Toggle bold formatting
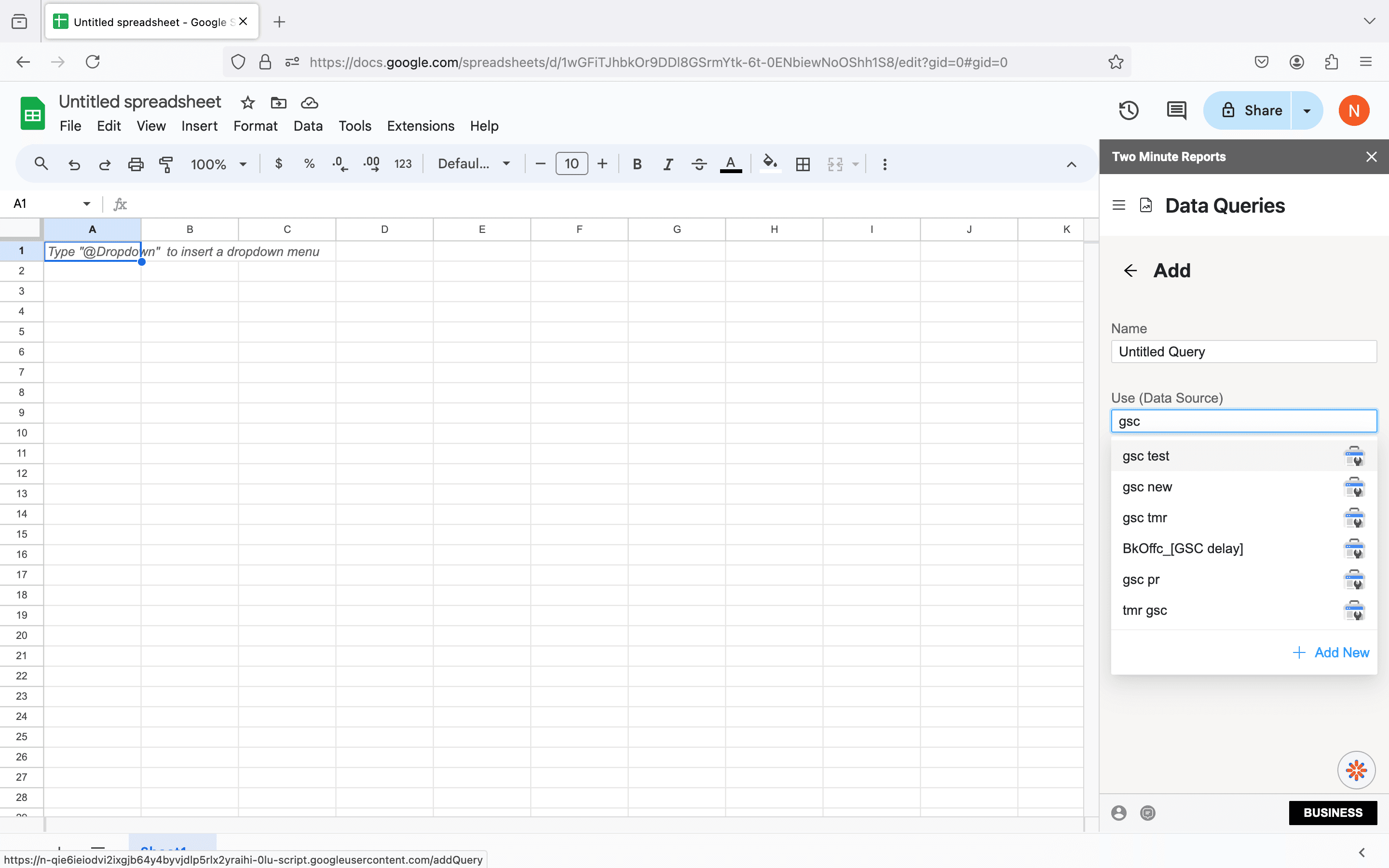This screenshot has height=868, width=1389. [x=637, y=164]
